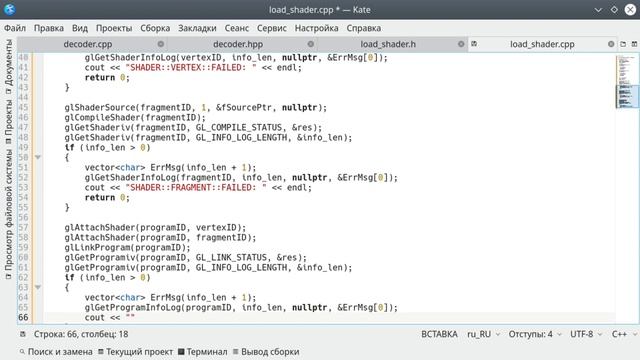Viewport: 640px width, 360px height.
Task: Click the split view icon at tab bar end
Action: [634, 44]
